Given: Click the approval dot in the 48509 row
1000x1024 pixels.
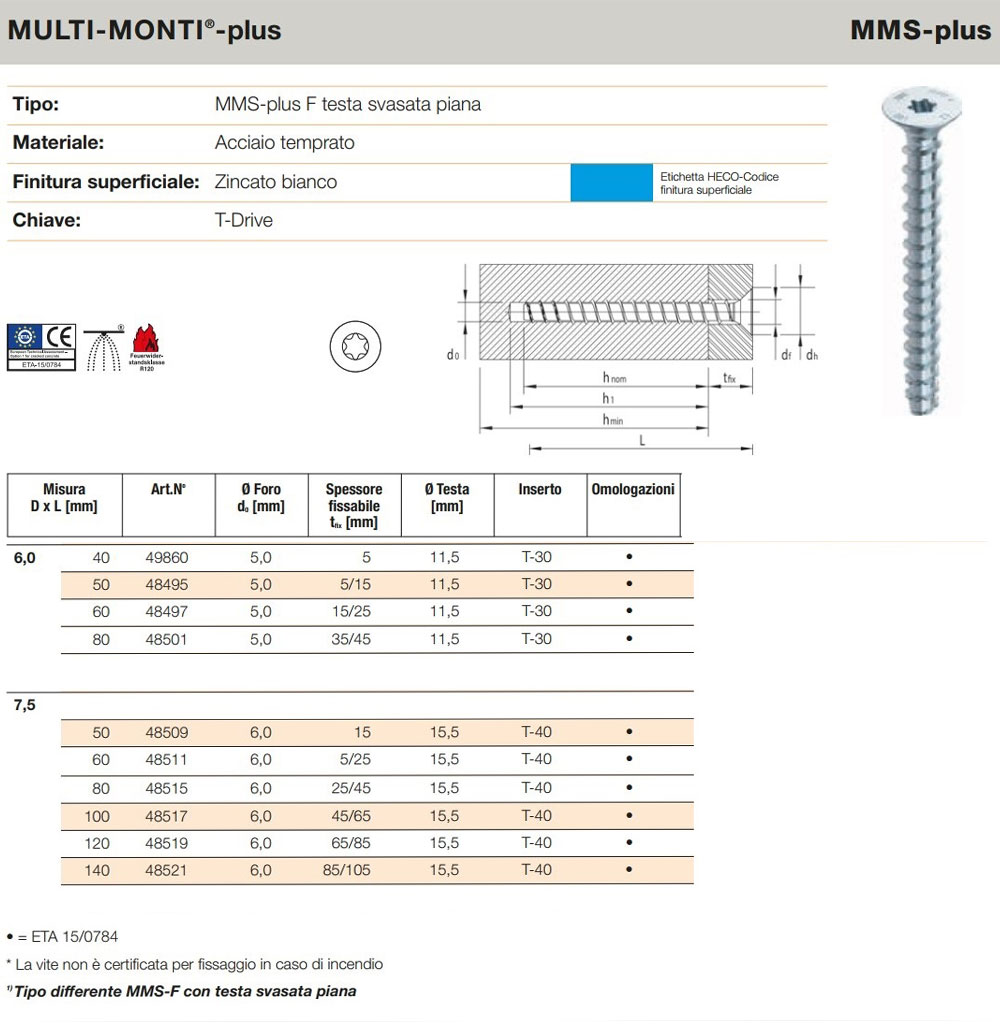Looking at the screenshot, I should click(629, 731).
